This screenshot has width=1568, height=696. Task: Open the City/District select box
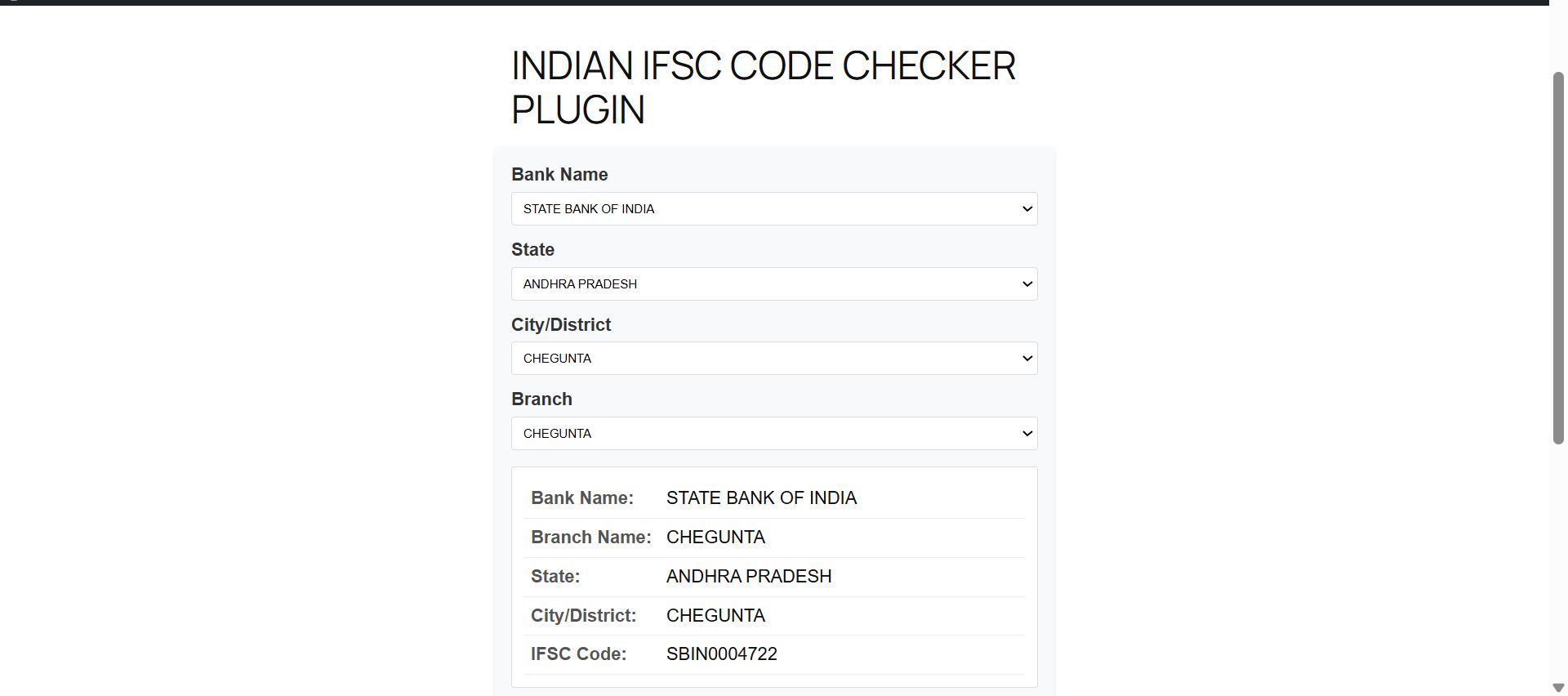[x=773, y=359]
